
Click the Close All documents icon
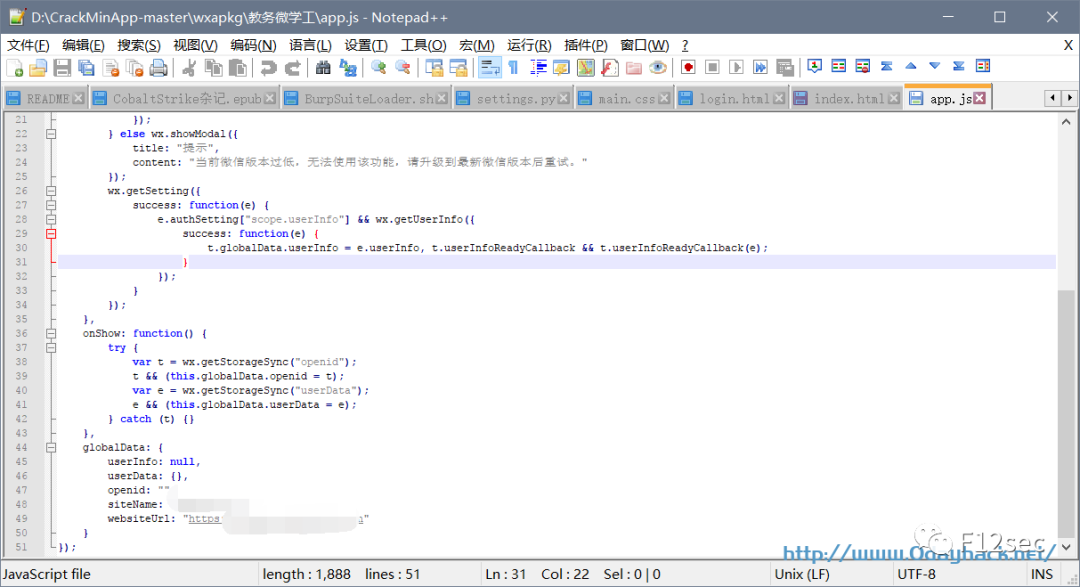pyautogui.click(x=134, y=68)
